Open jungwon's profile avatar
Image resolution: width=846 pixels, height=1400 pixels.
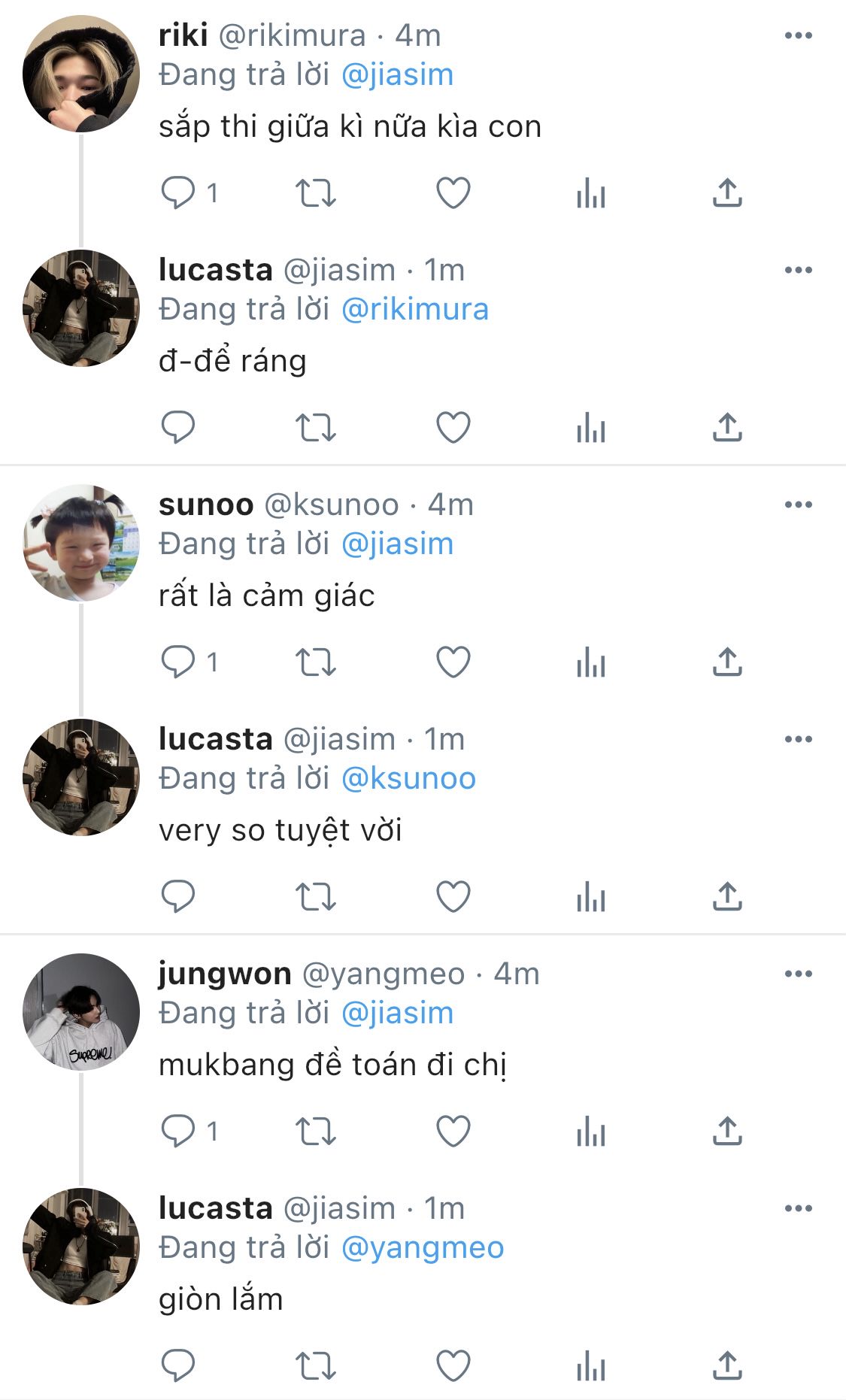point(81,1012)
